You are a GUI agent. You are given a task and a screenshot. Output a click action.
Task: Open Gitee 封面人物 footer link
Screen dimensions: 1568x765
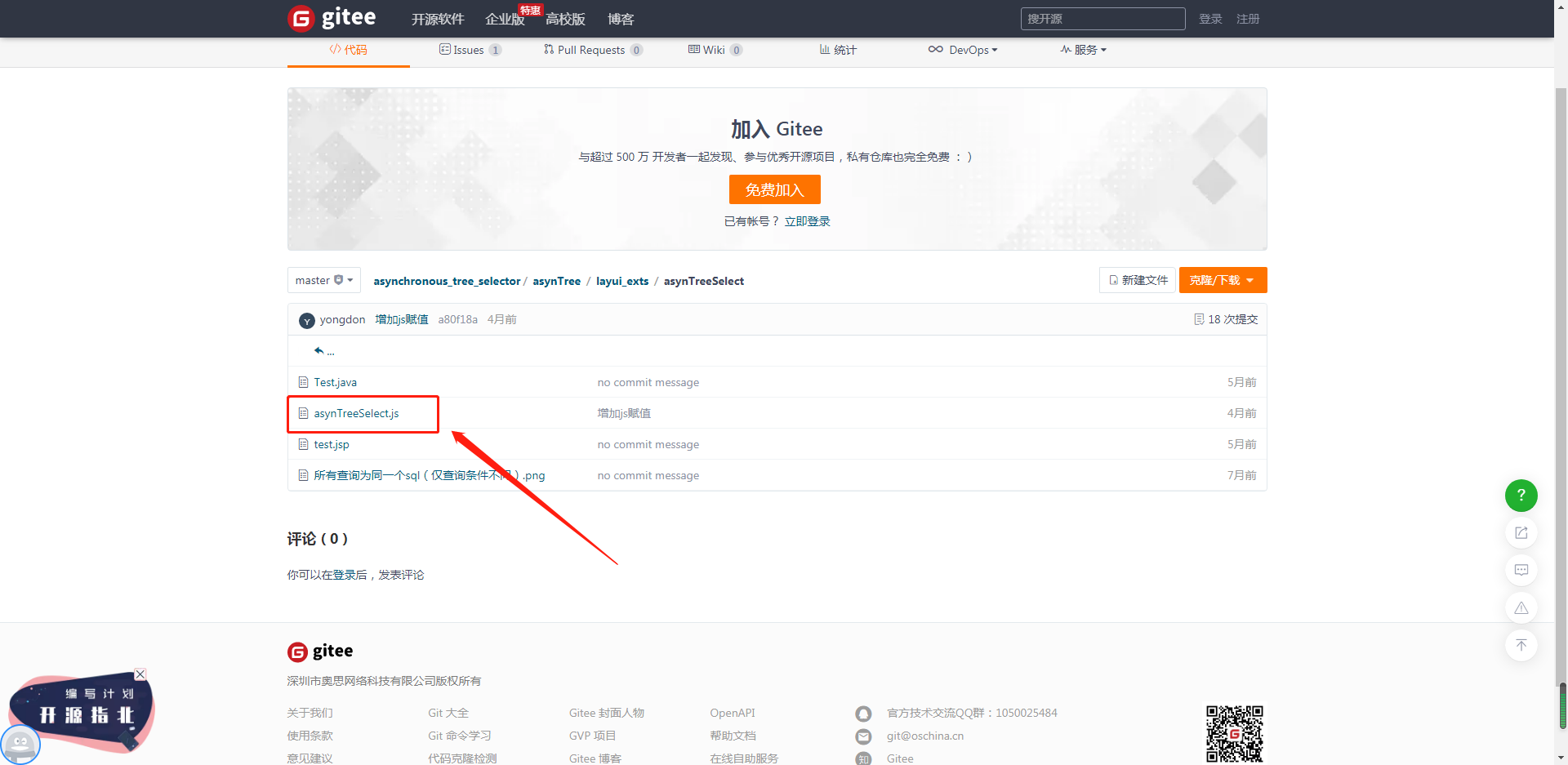607,713
